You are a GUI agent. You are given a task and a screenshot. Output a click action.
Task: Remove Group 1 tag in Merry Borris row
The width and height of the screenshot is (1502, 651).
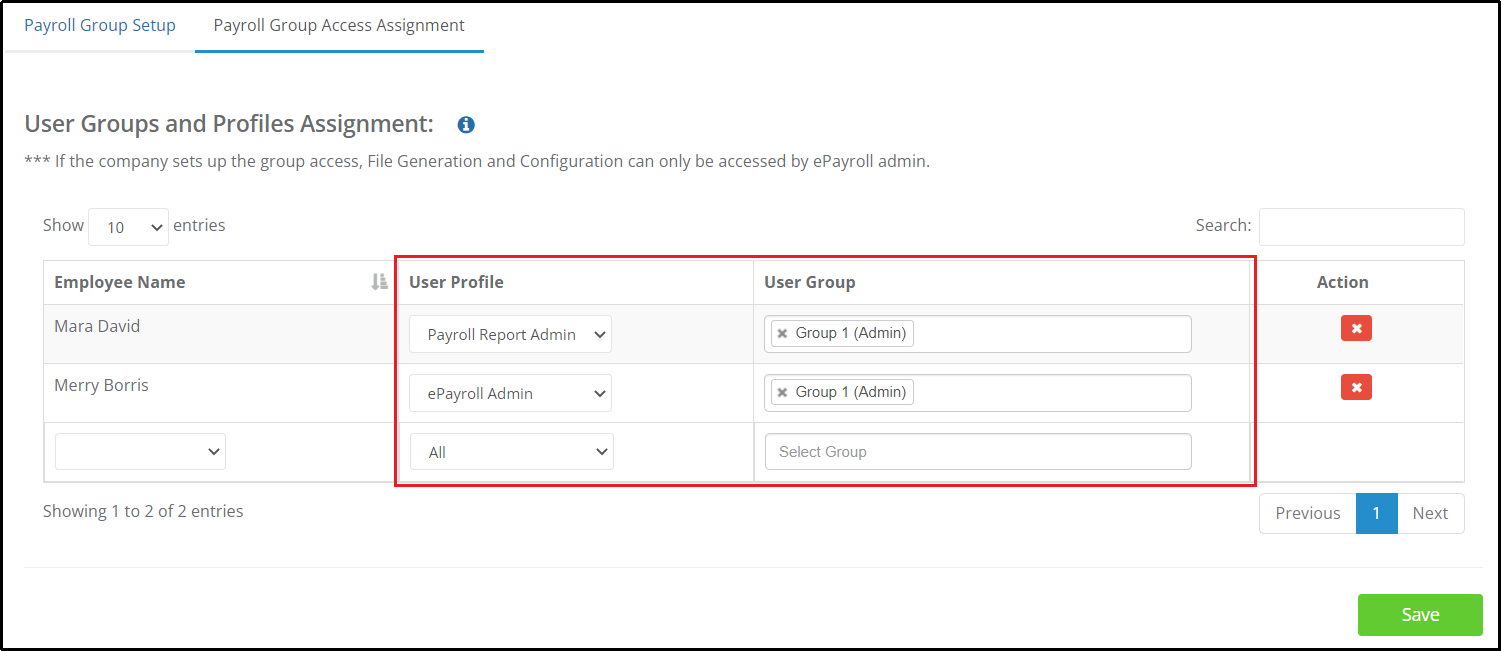pos(783,393)
